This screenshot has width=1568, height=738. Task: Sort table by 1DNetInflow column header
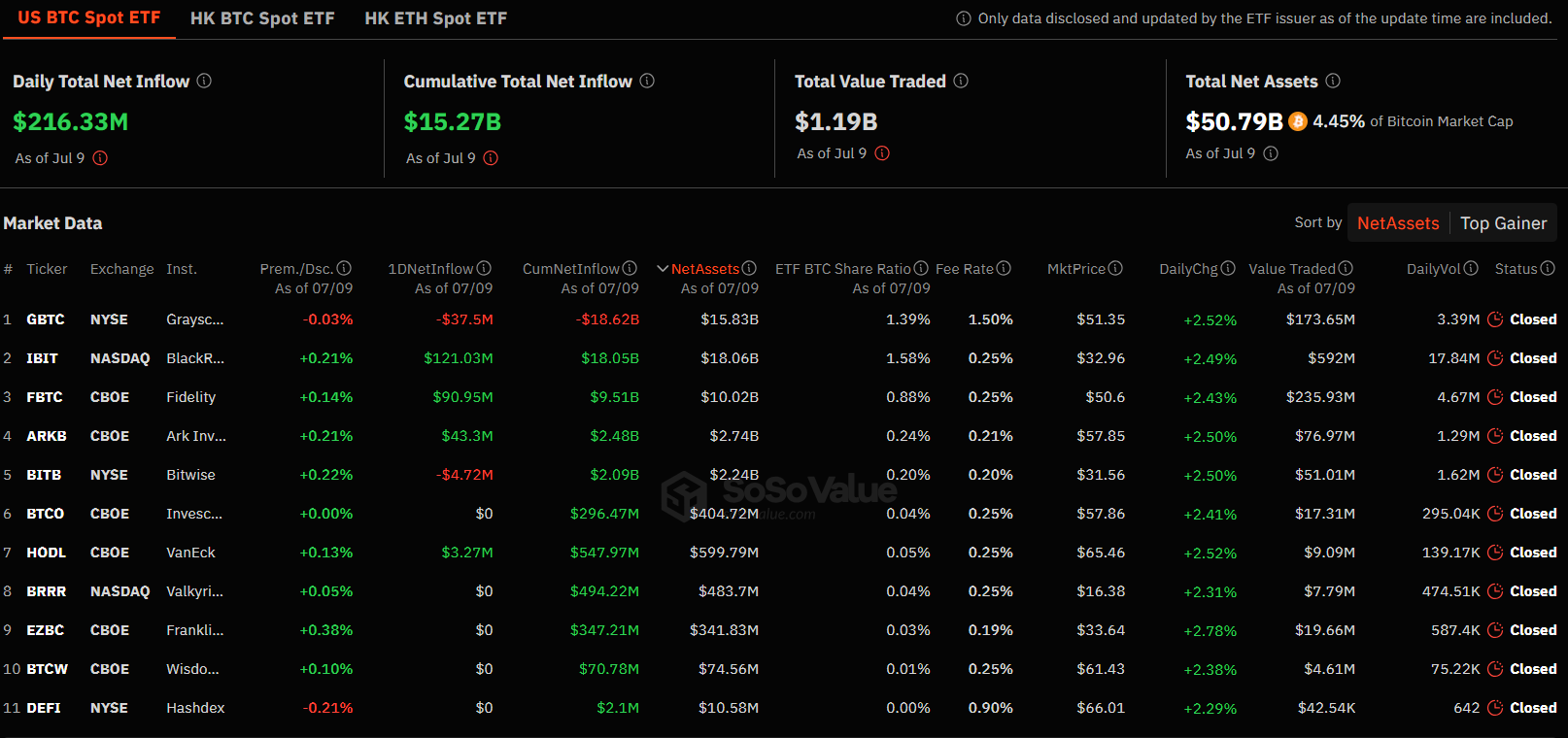(x=430, y=269)
